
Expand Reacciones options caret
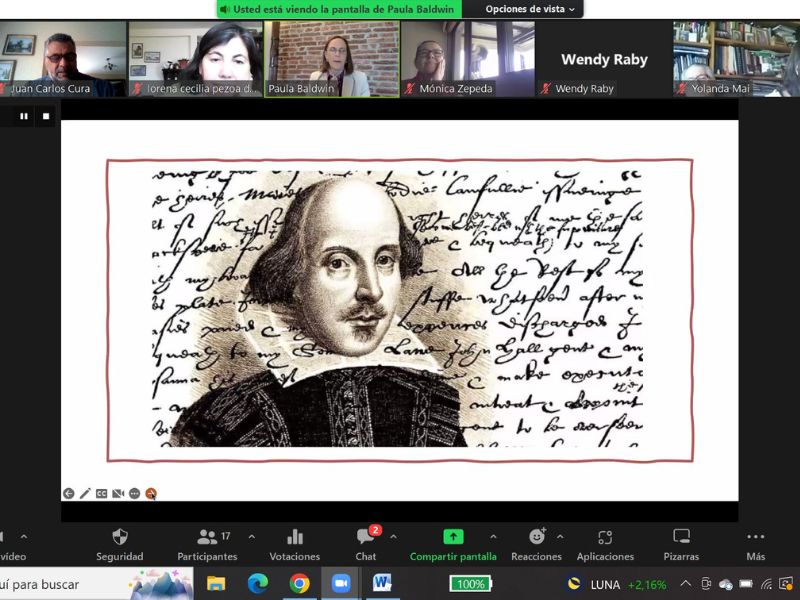[x=560, y=537]
